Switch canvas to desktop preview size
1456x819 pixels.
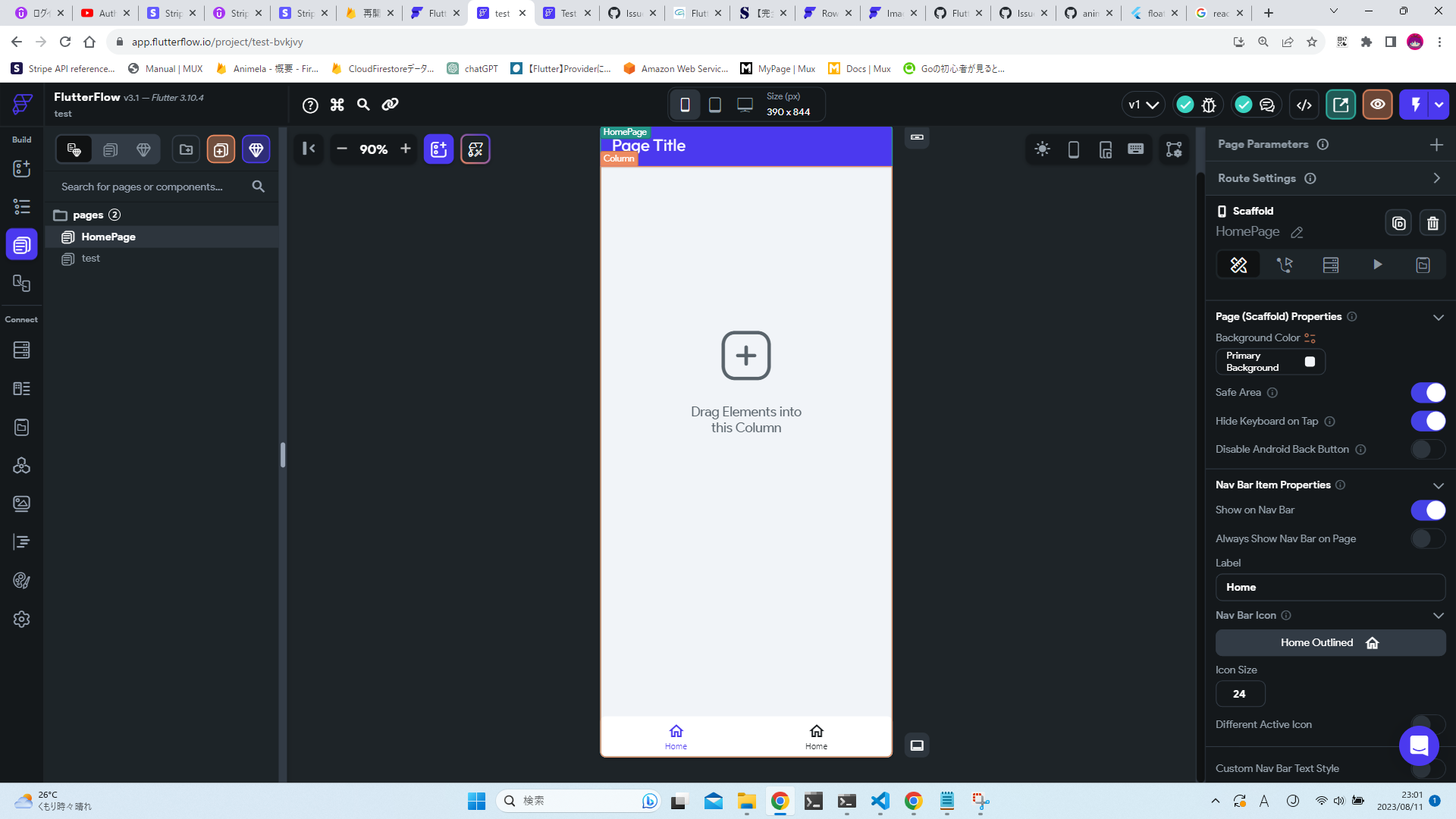[744, 104]
